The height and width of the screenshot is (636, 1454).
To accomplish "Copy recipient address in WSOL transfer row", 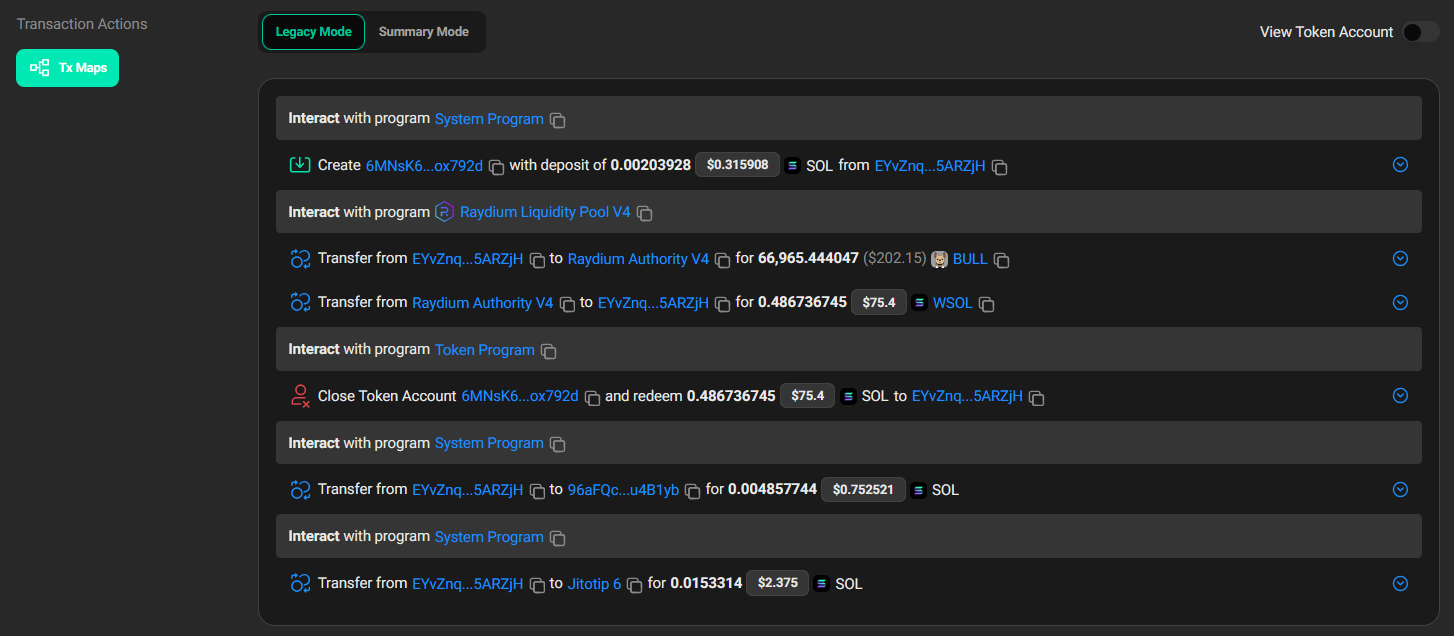I will tap(723, 303).
